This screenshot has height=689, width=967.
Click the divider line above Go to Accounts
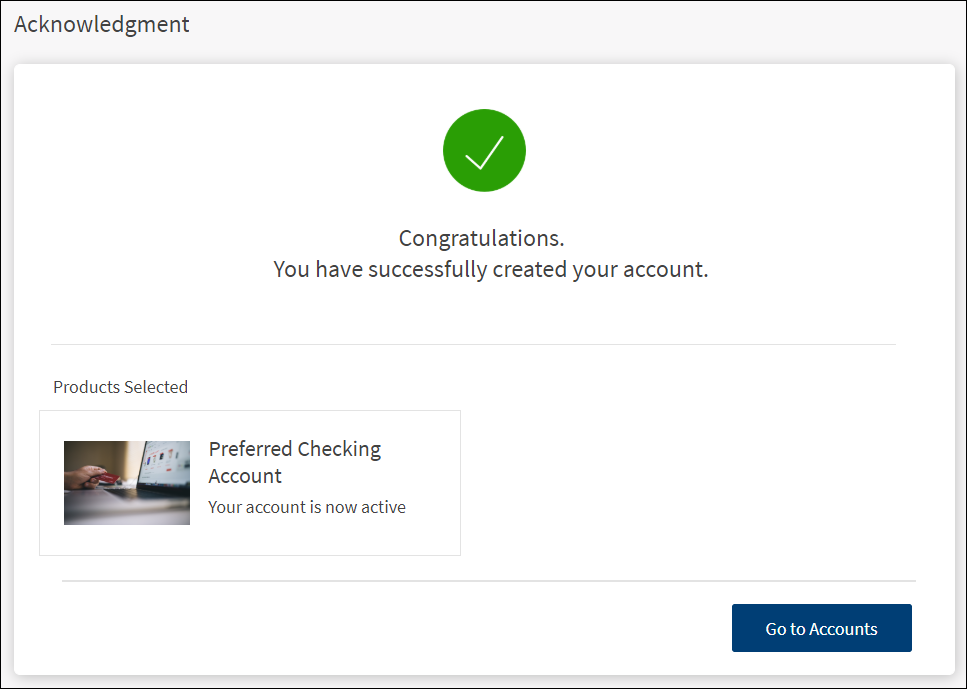click(x=488, y=580)
